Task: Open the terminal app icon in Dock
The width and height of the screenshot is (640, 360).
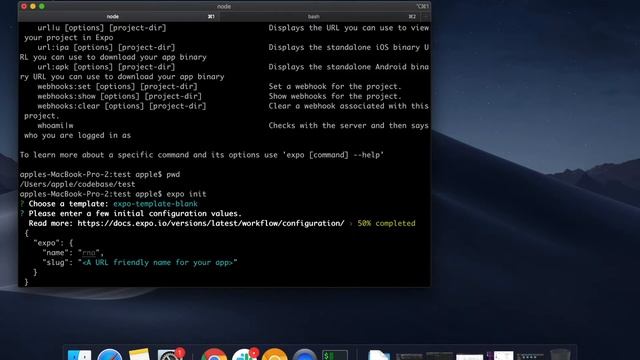Action: pyautogui.click(x=335, y=355)
